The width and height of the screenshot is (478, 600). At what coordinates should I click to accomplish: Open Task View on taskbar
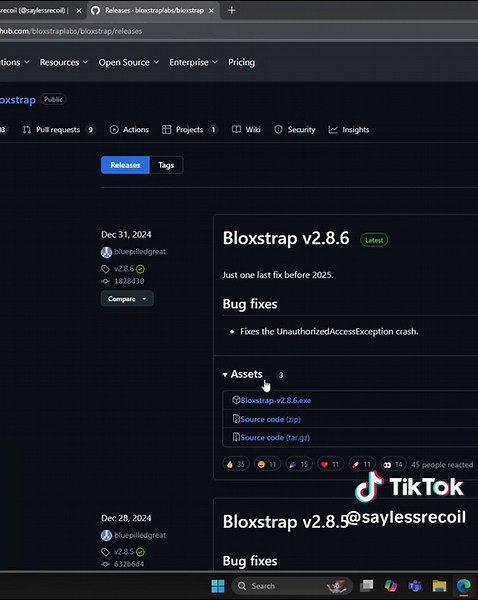pos(366,586)
